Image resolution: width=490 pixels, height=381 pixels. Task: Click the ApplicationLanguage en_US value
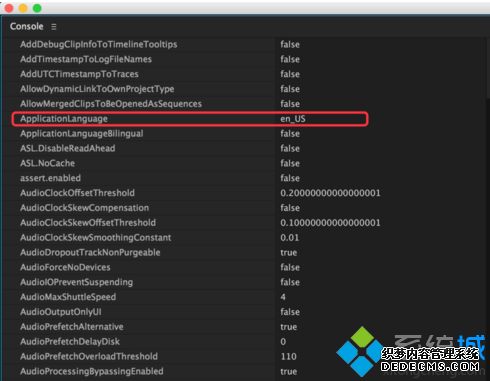[x=293, y=119]
